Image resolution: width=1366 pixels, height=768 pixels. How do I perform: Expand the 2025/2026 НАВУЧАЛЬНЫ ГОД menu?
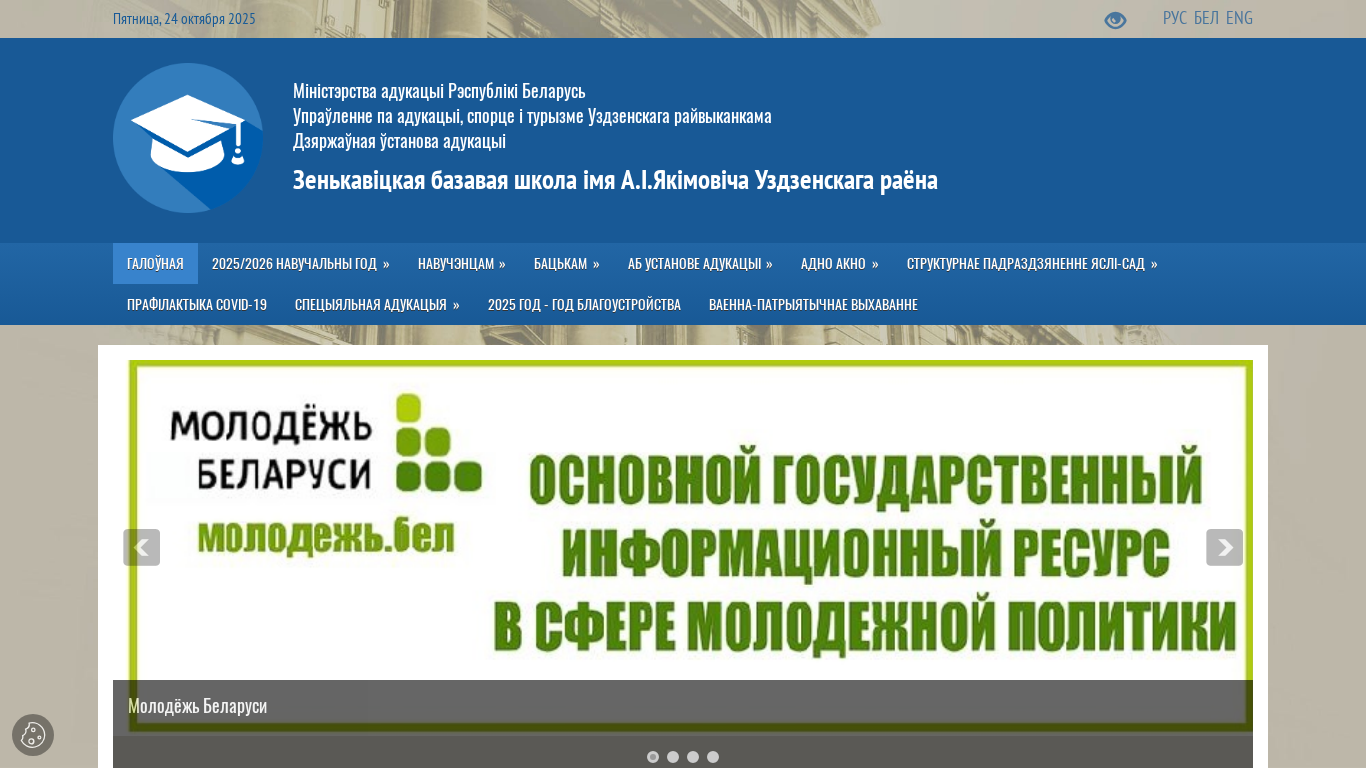301,264
